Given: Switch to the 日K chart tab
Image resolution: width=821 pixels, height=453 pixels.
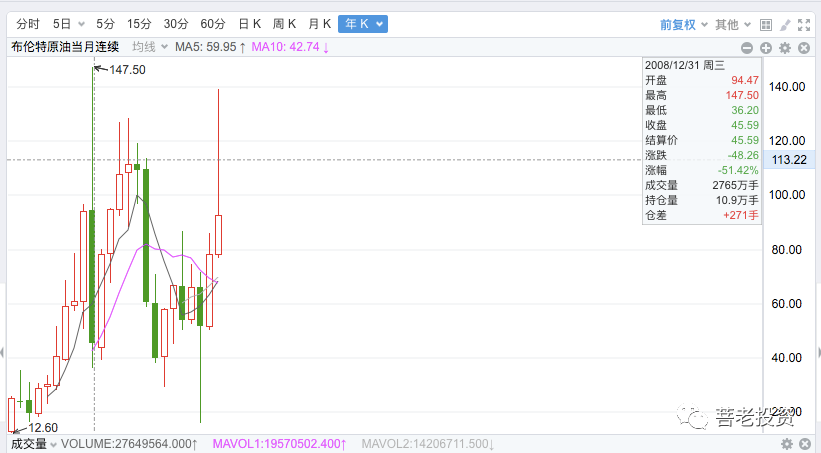Looking at the screenshot, I should (x=248, y=24).
